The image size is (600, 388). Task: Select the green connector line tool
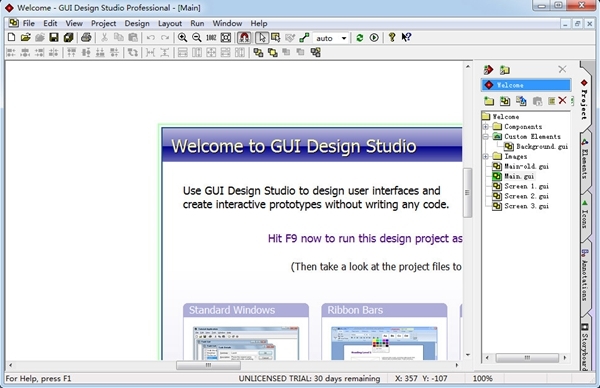coord(304,37)
